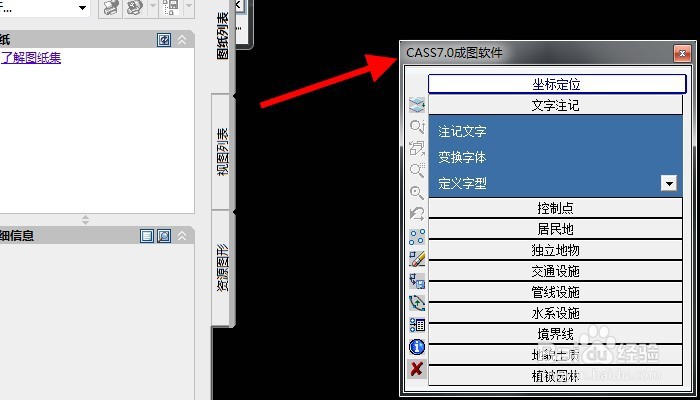Select the 坐标定位 button
The image size is (700, 400).
click(x=557, y=84)
